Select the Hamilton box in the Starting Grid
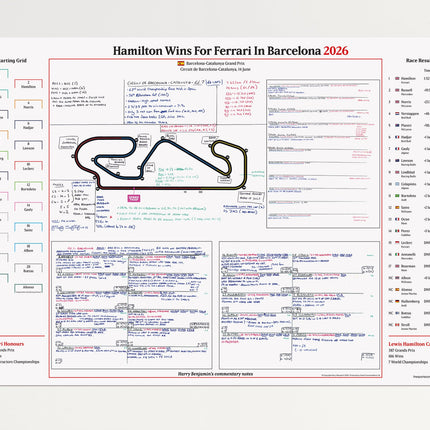Viewport: 430px width, 430px height. [28, 84]
